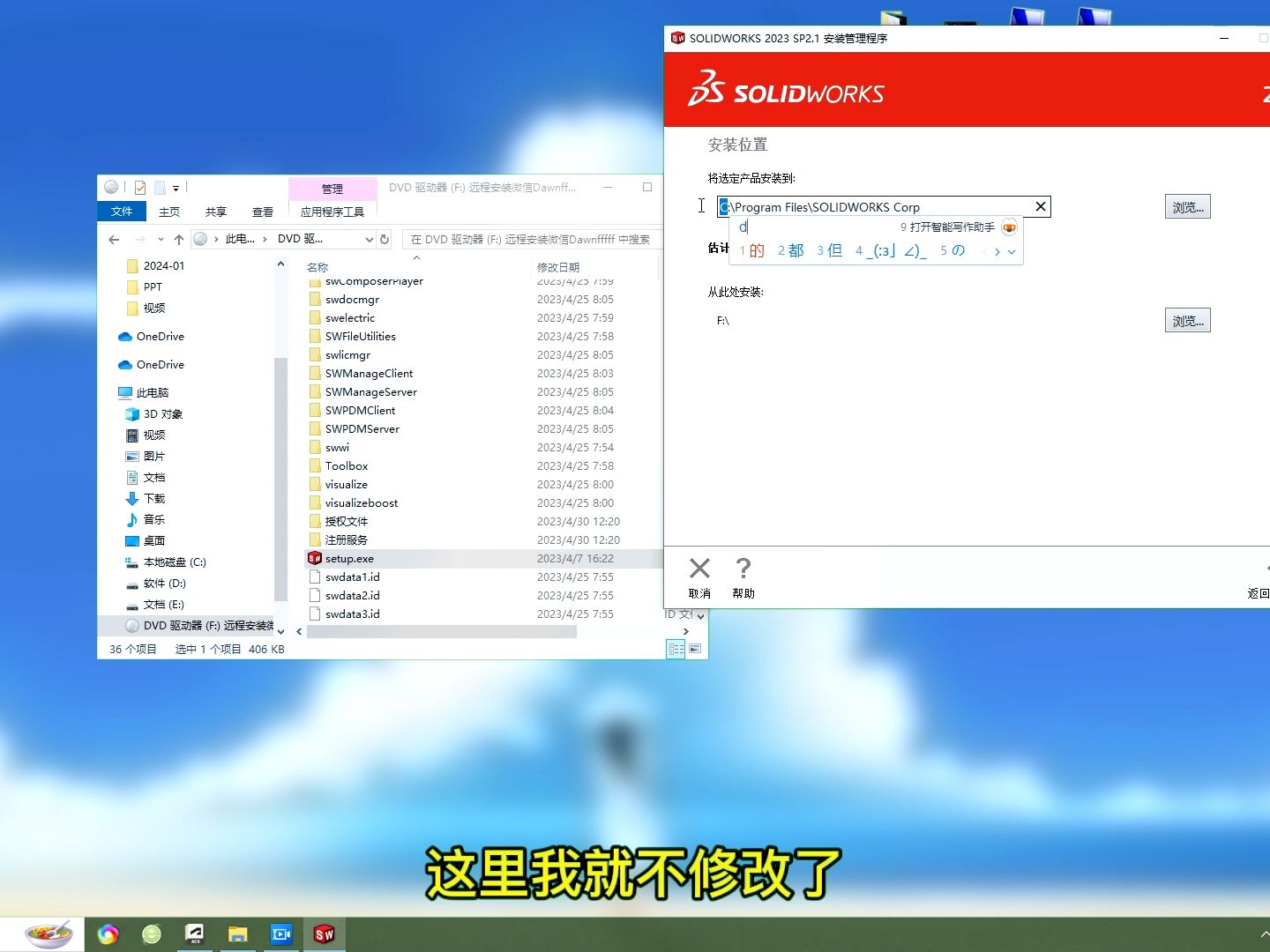Select 此电脑 in navigation pane
This screenshot has width=1270, height=952.
[x=152, y=392]
